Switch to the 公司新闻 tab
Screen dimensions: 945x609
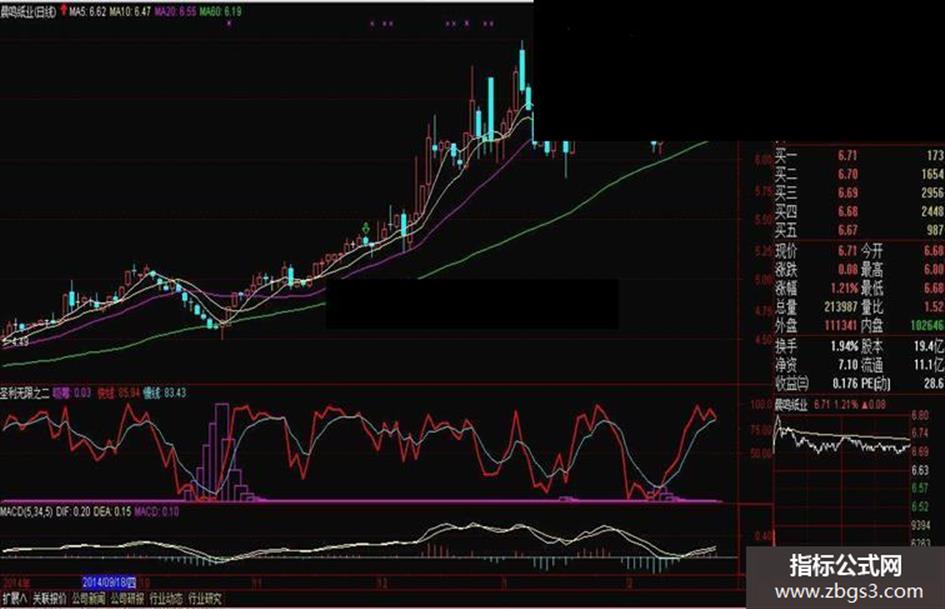tap(89, 599)
